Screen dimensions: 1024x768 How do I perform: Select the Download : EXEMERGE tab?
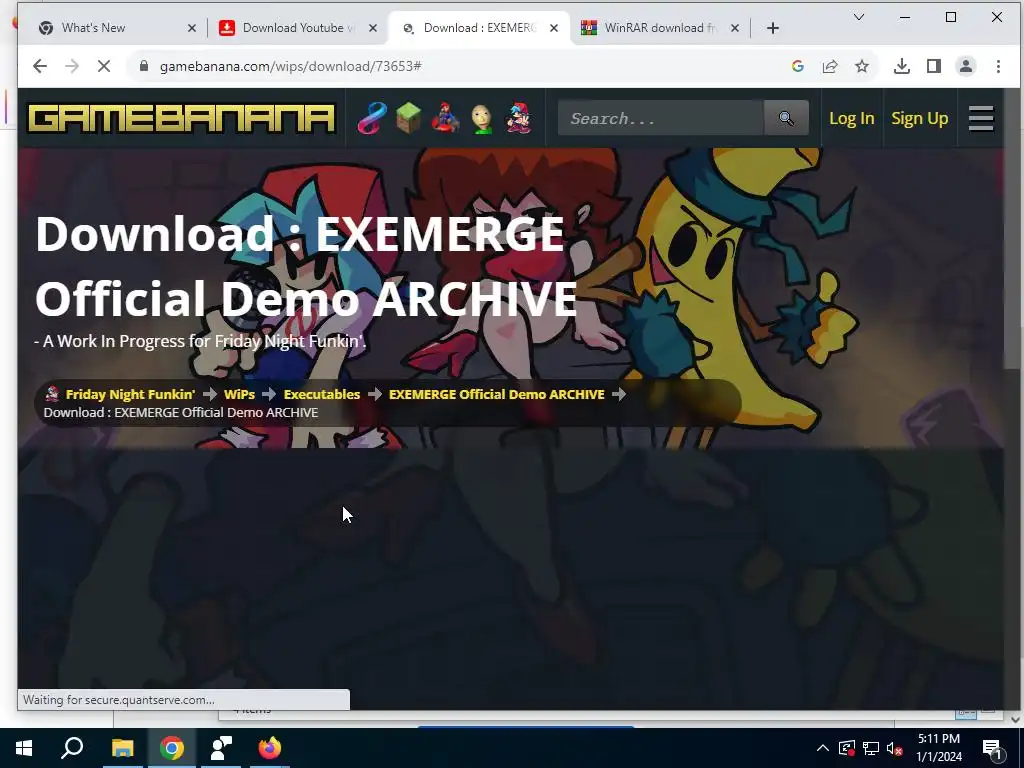[x=480, y=28]
